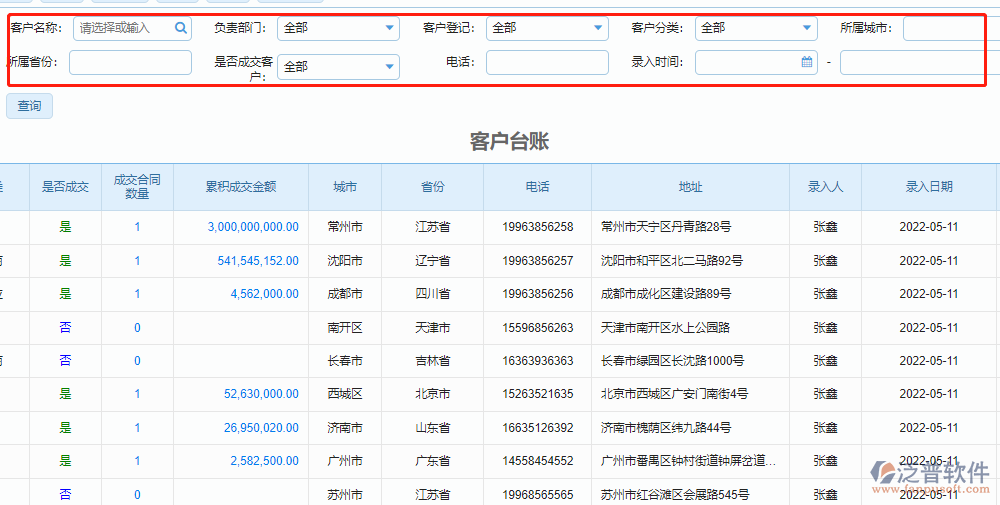Click the search magnifier in customer name field
Viewport: 1000px width, 505px height.
point(180,29)
